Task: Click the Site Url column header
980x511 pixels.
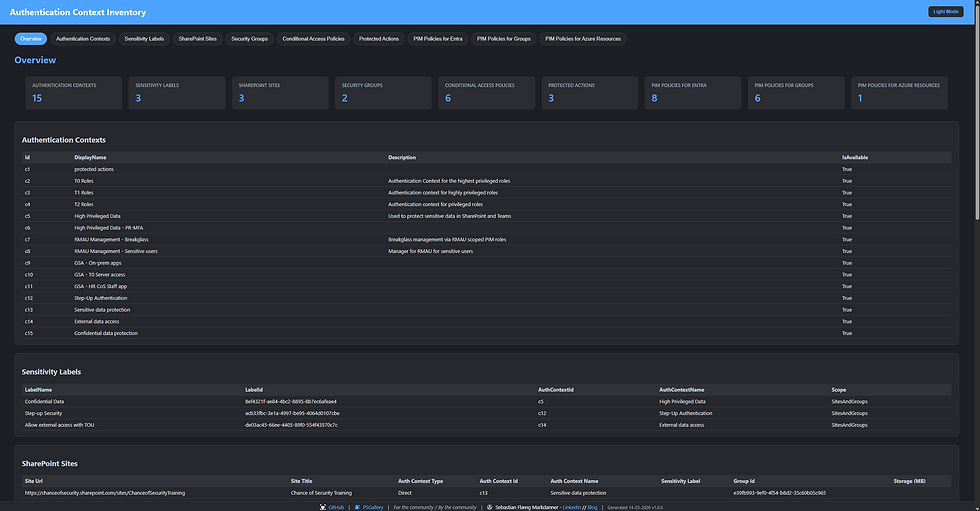Action: 34,482
